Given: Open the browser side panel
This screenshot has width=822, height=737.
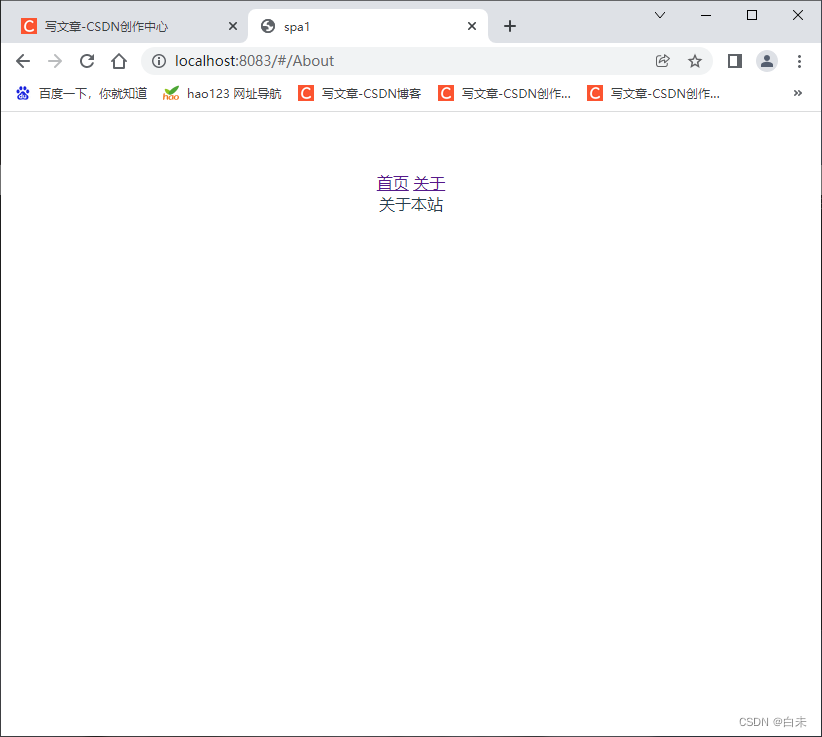Looking at the screenshot, I should point(735,61).
